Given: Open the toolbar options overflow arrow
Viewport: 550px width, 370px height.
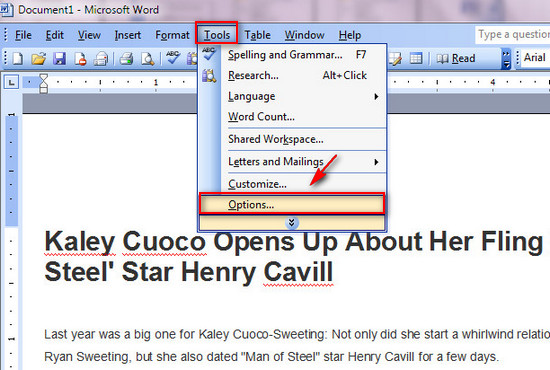Looking at the screenshot, I should [x=506, y=59].
